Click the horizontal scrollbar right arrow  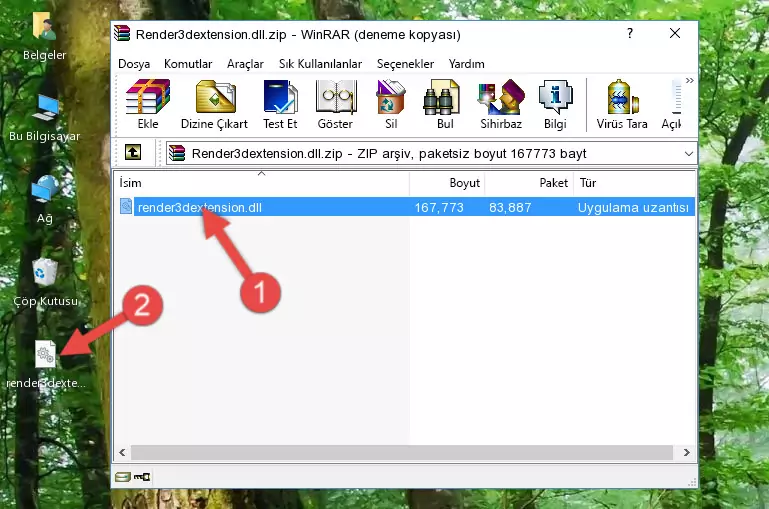[686, 453]
